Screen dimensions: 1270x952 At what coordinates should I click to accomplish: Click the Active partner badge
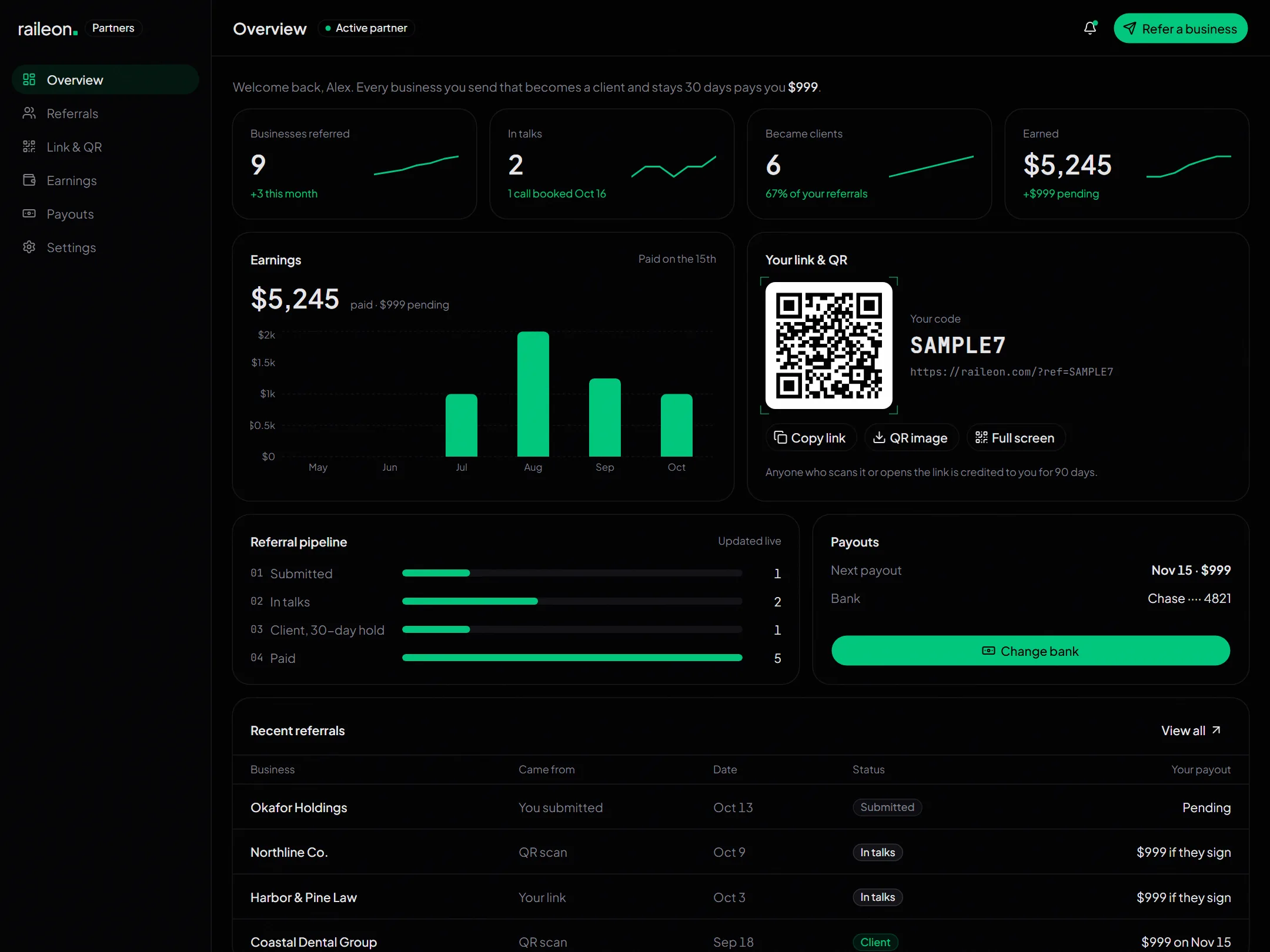tap(366, 28)
